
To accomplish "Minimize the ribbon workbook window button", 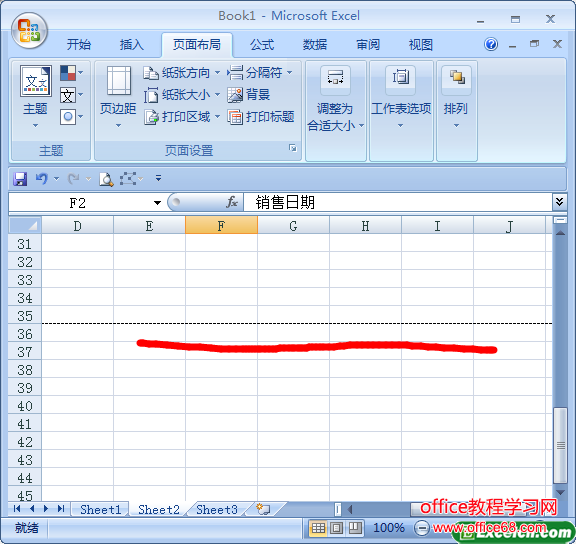I will pyautogui.click(x=512, y=46).
